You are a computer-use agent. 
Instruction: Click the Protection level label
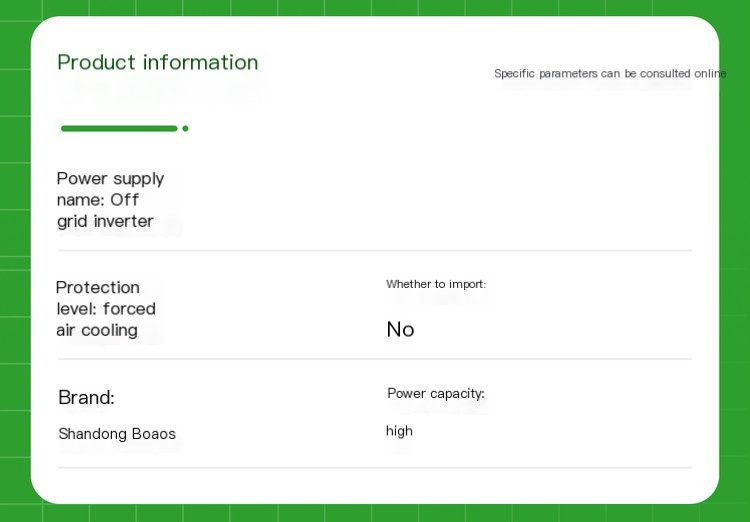pyautogui.click(x=98, y=298)
